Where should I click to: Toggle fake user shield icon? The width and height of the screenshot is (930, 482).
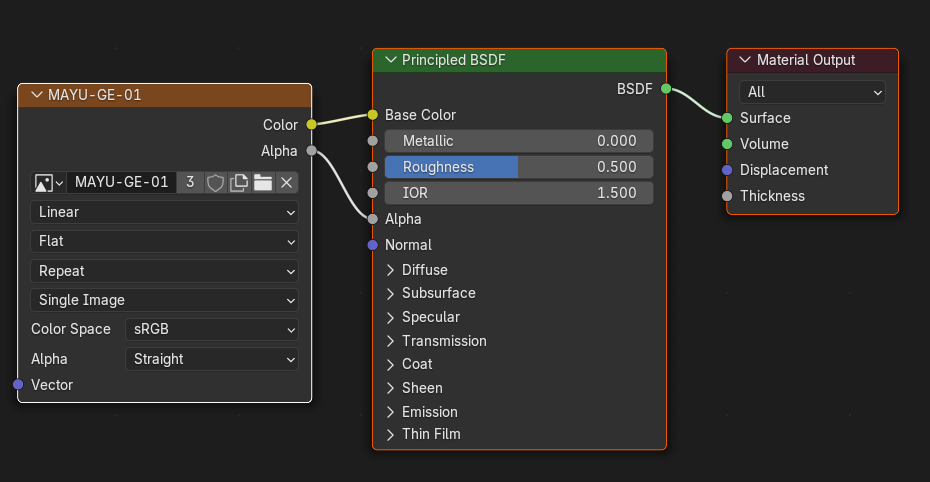click(x=215, y=182)
